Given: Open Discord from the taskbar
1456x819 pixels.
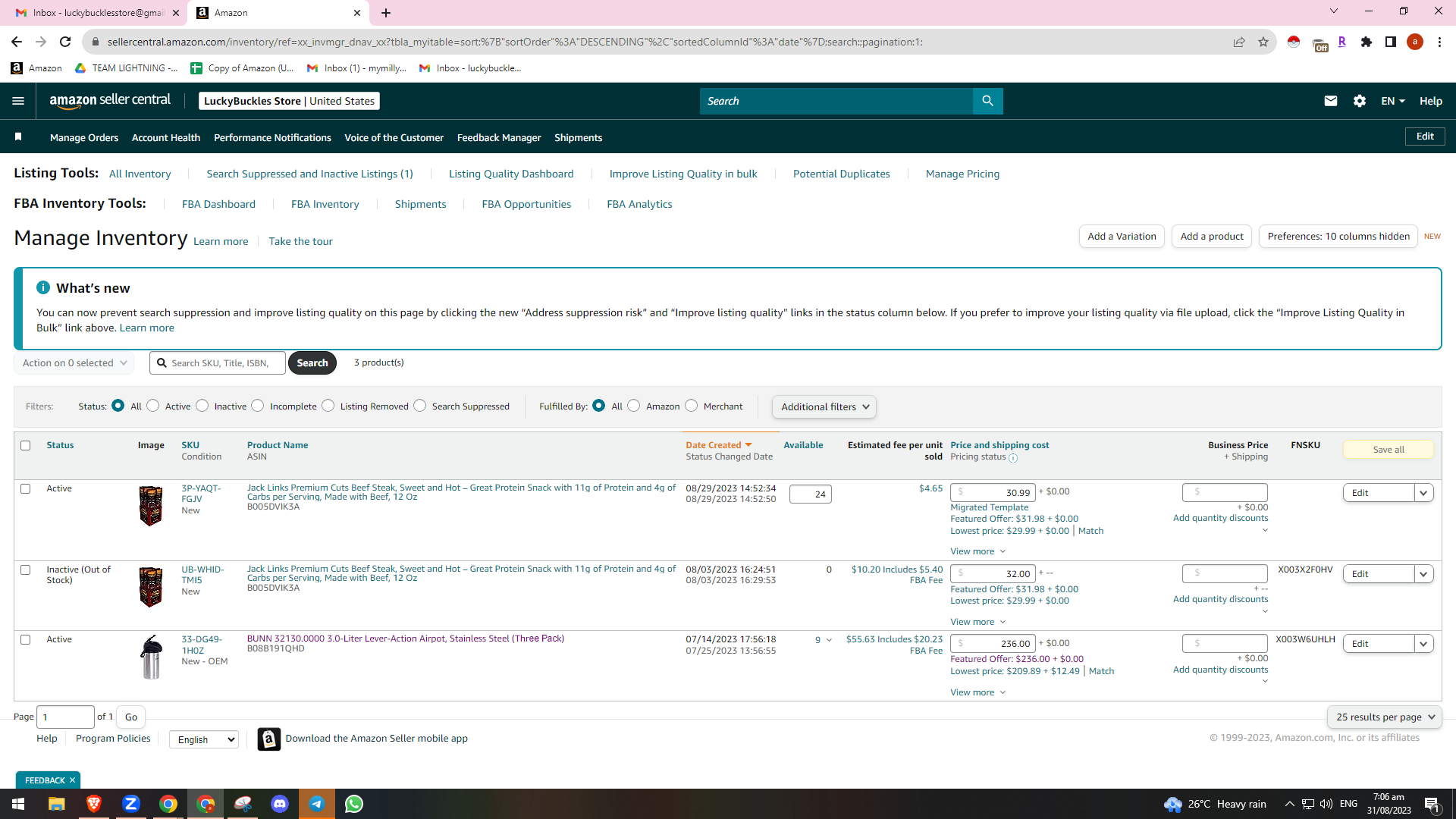Looking at the screenshot, I should coord(280,804).
